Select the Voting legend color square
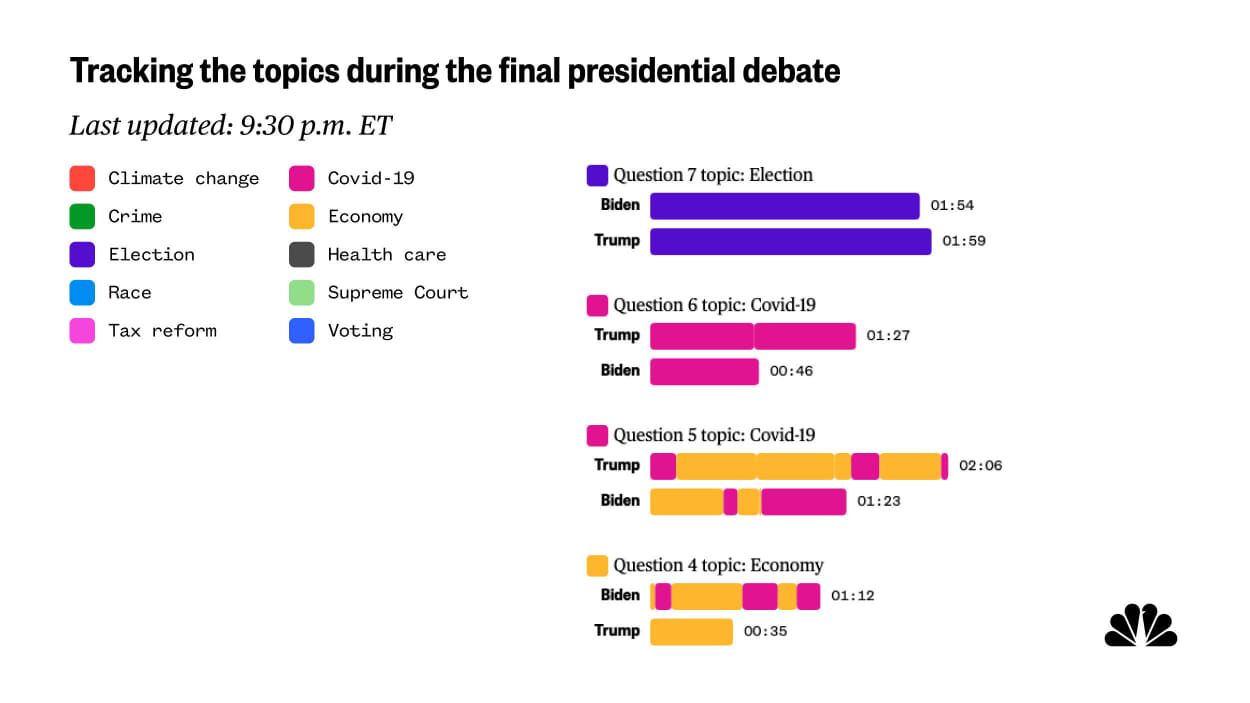The height and width of the screenshot is (703, 1250). [x=302, y=331]
